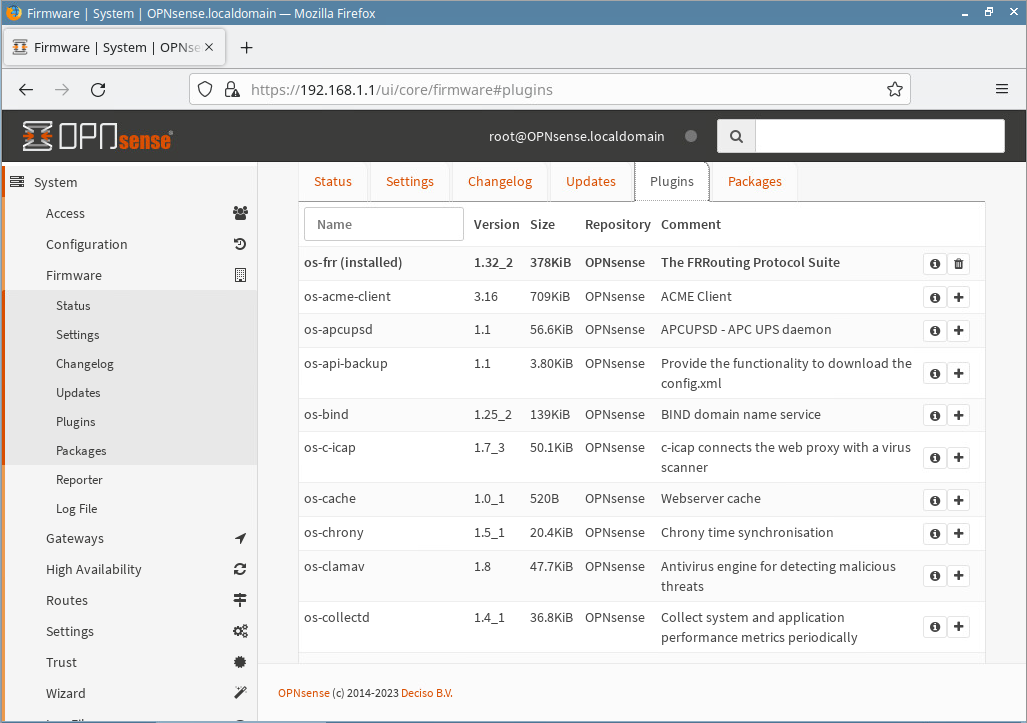
Task: Open the Changelog tab
Action: 499,181
